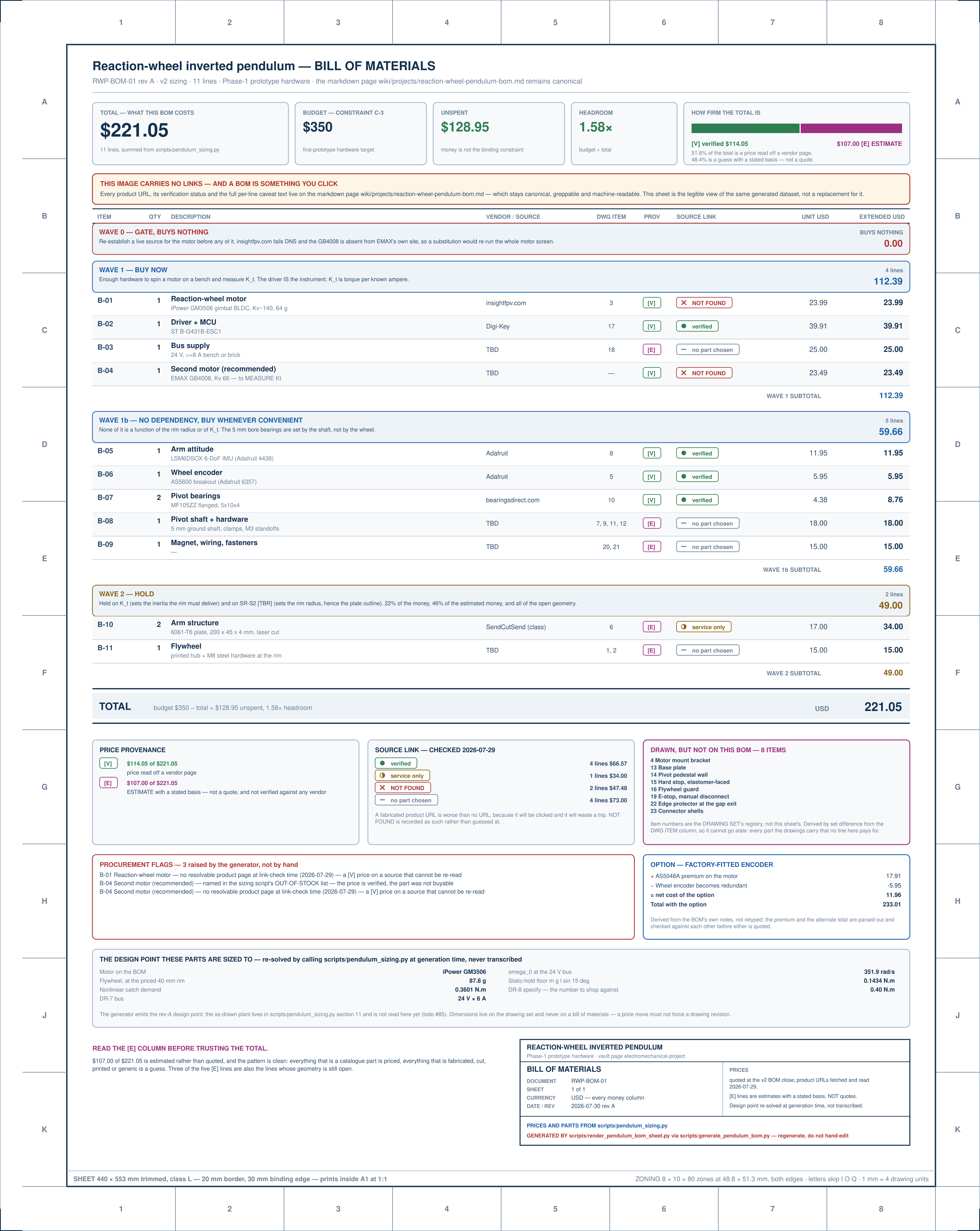This screenshot has height=1231, width=980.
Task: Click the "WAVE 2 — HOLD" heading
Action: point(126,594)
